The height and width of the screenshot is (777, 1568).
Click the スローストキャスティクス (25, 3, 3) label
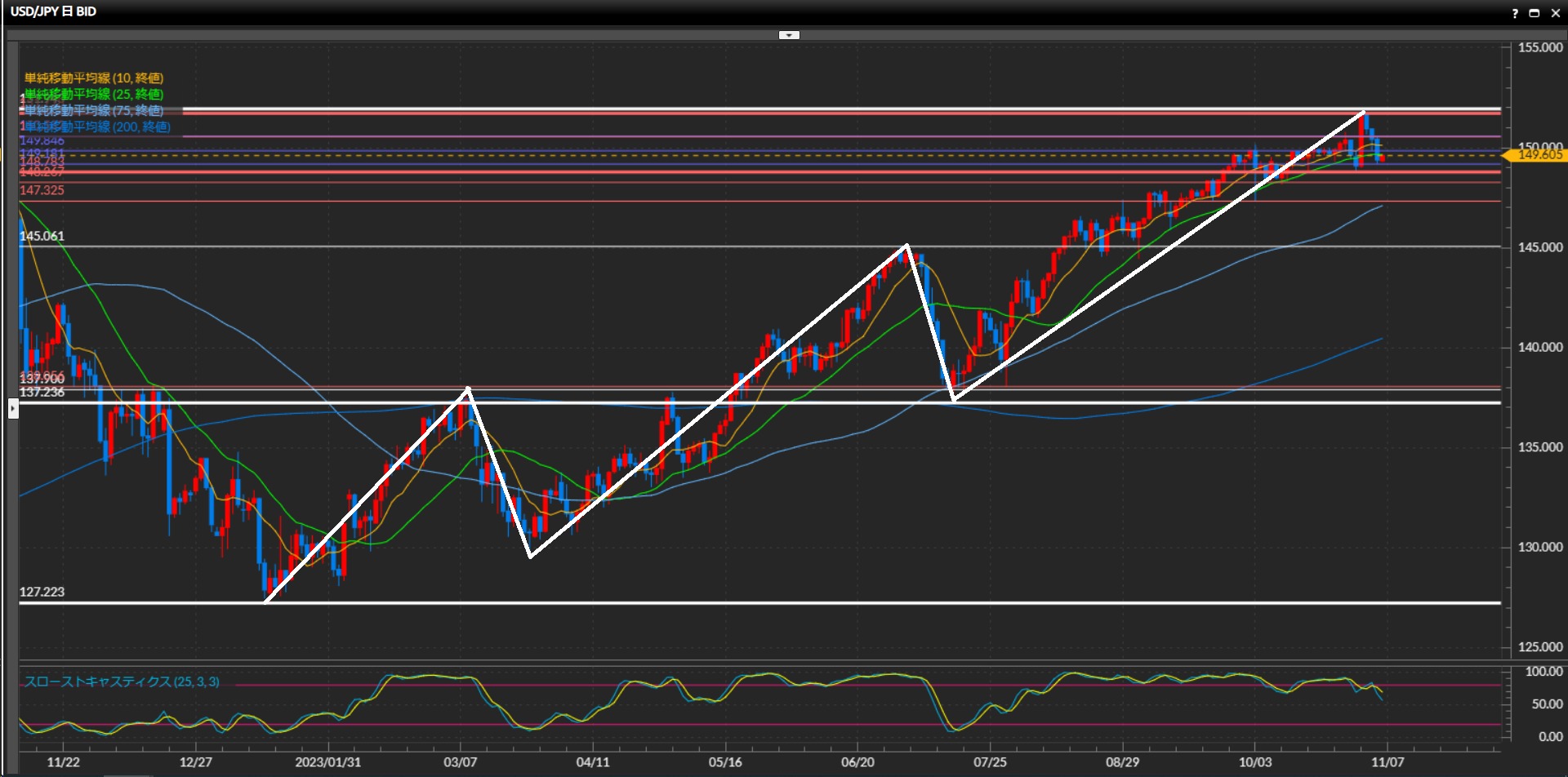pyautogui.click(x=122, y=682)
